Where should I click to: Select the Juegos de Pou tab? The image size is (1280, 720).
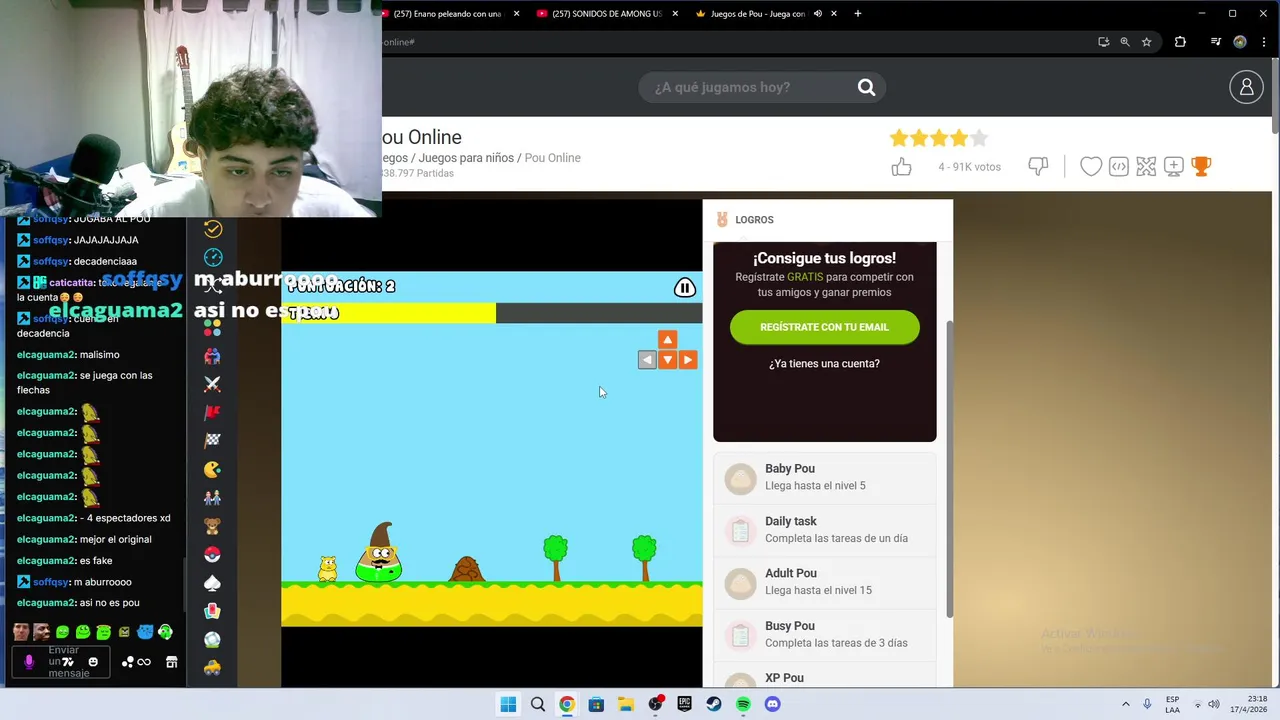pos(757,14)
